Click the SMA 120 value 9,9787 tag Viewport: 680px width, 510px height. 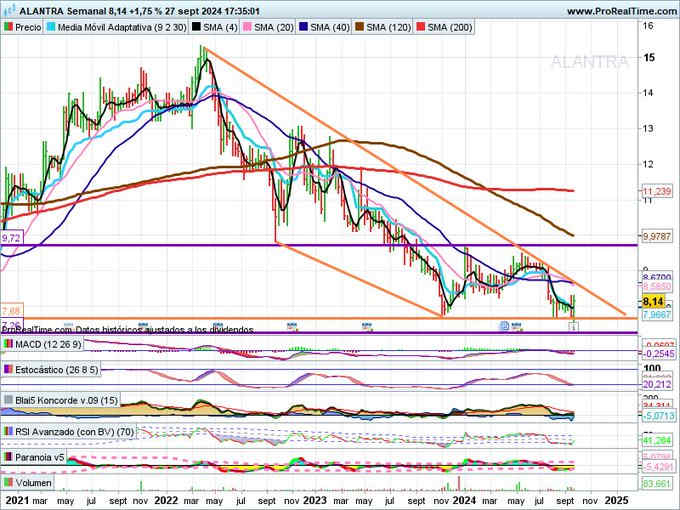[x=657, y=237]
